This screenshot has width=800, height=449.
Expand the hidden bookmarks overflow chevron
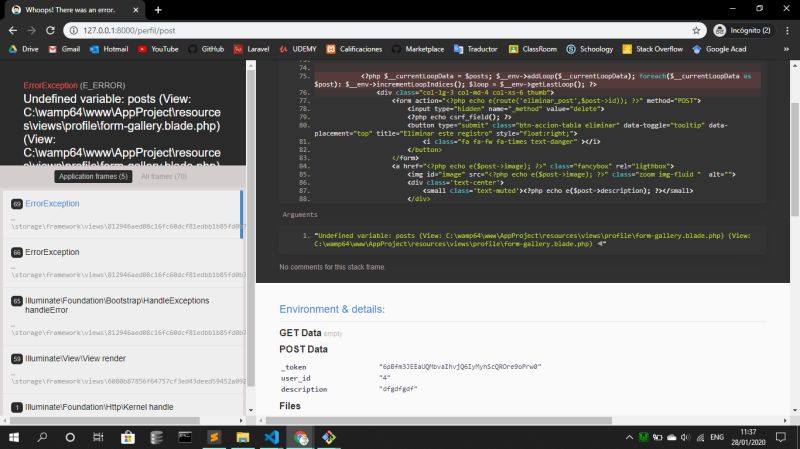coord(786,49)
